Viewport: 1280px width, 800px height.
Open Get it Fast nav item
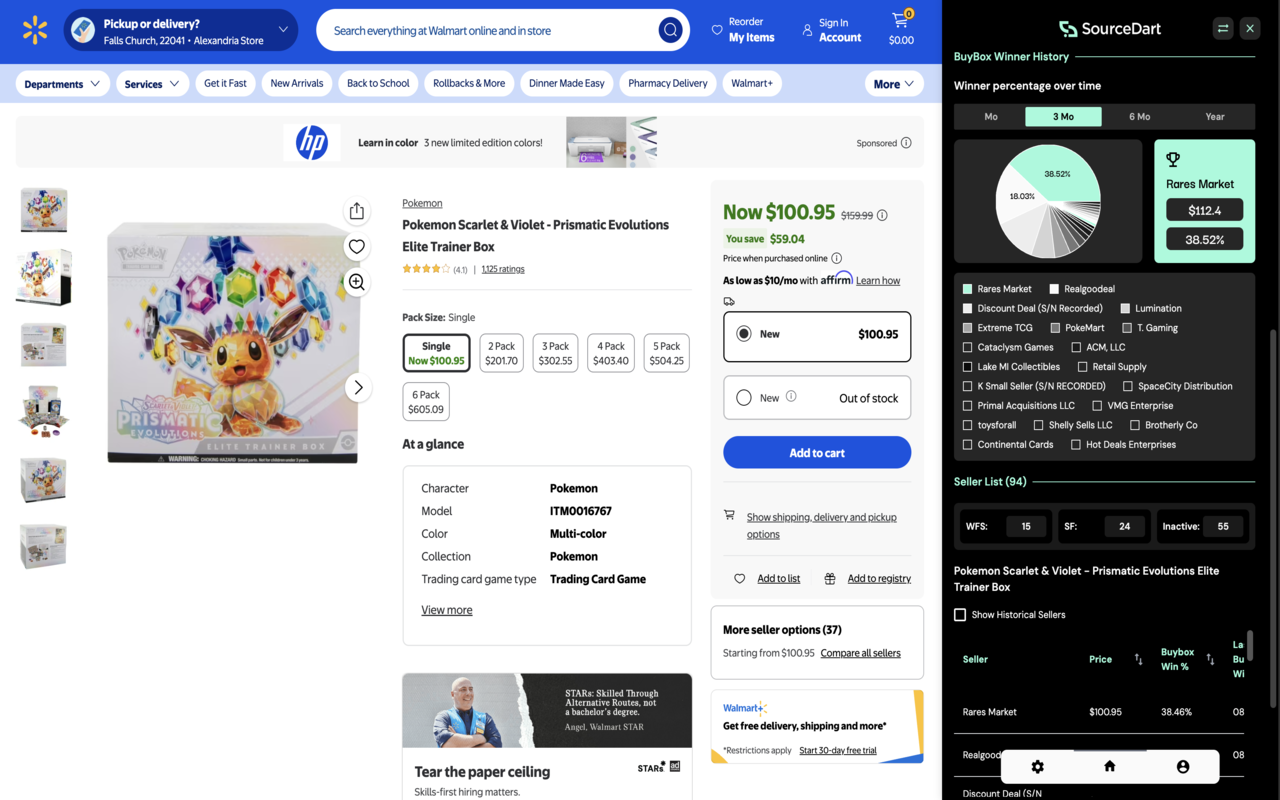tap(225, 83)
